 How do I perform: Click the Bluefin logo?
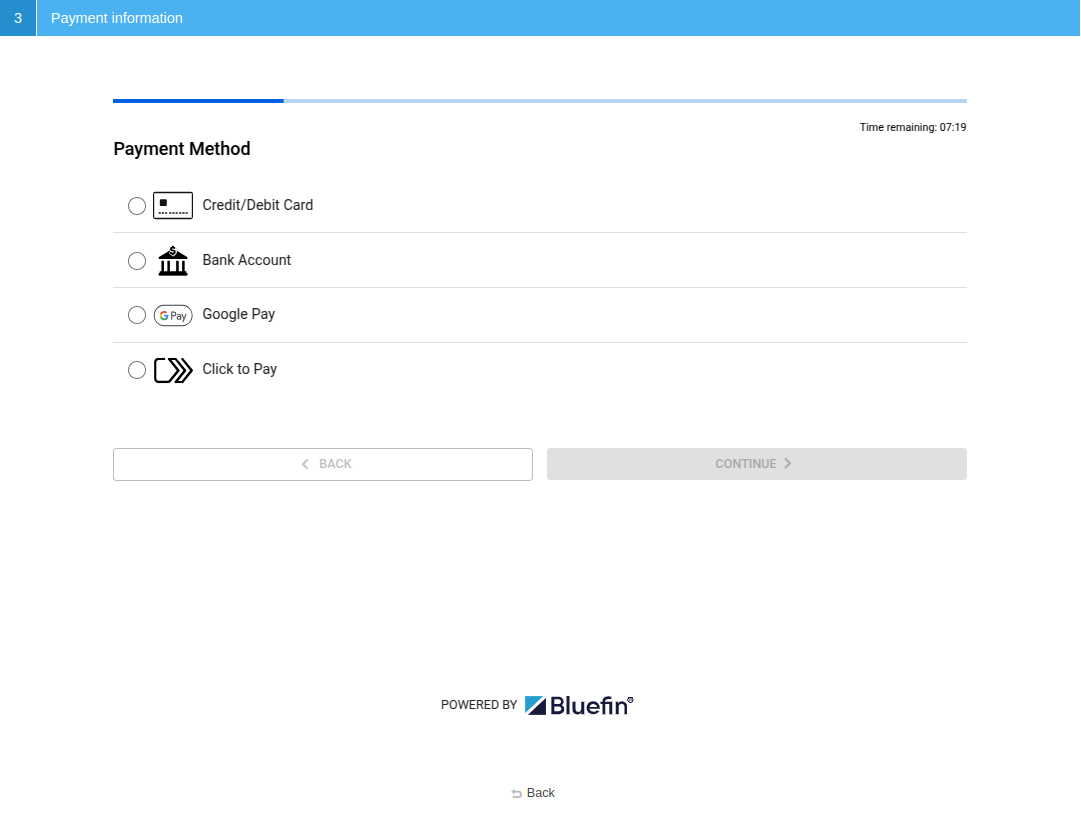579,705
